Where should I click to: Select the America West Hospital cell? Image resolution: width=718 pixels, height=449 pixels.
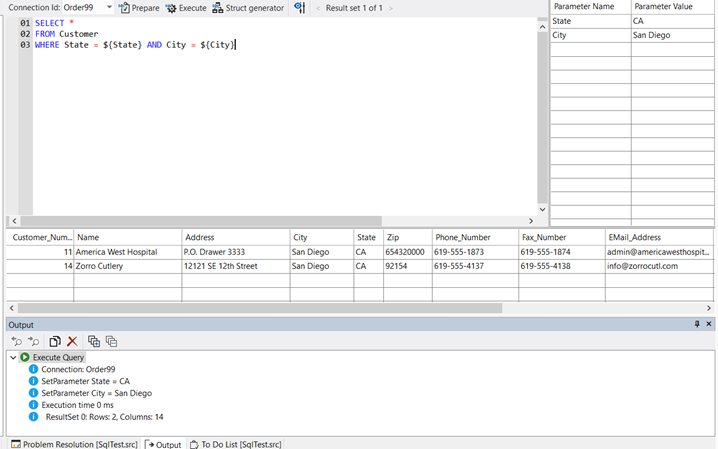pos(127,252)
